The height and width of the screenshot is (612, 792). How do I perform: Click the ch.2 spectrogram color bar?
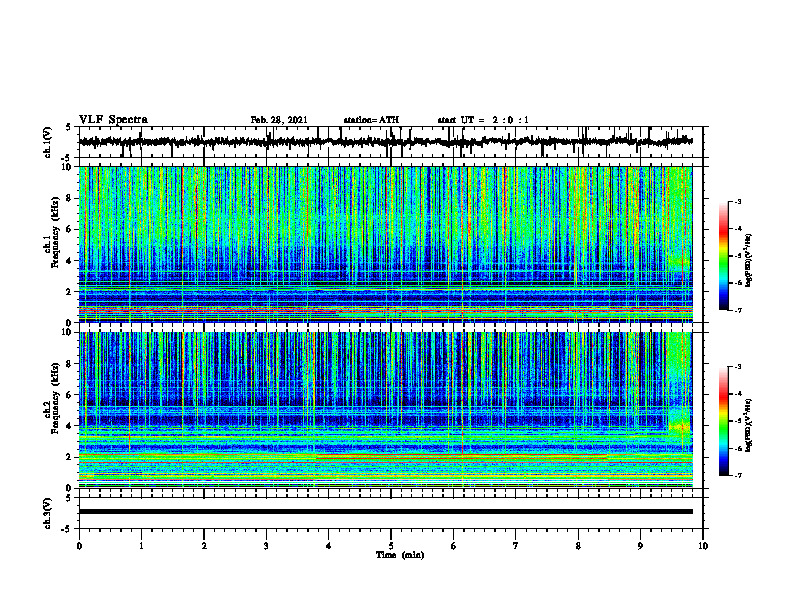coord(723,421)
